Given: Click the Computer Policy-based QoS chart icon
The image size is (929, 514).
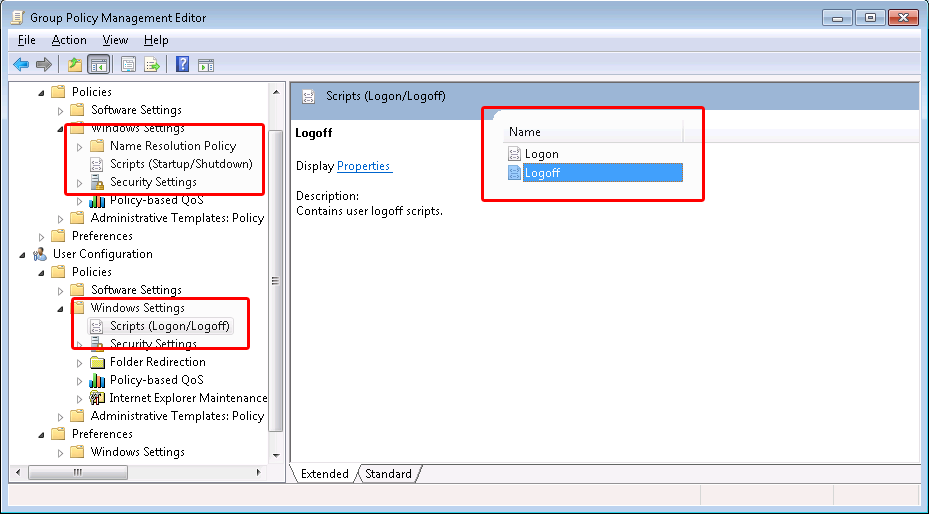Looking at the screenshot, I should pos(97,201).
